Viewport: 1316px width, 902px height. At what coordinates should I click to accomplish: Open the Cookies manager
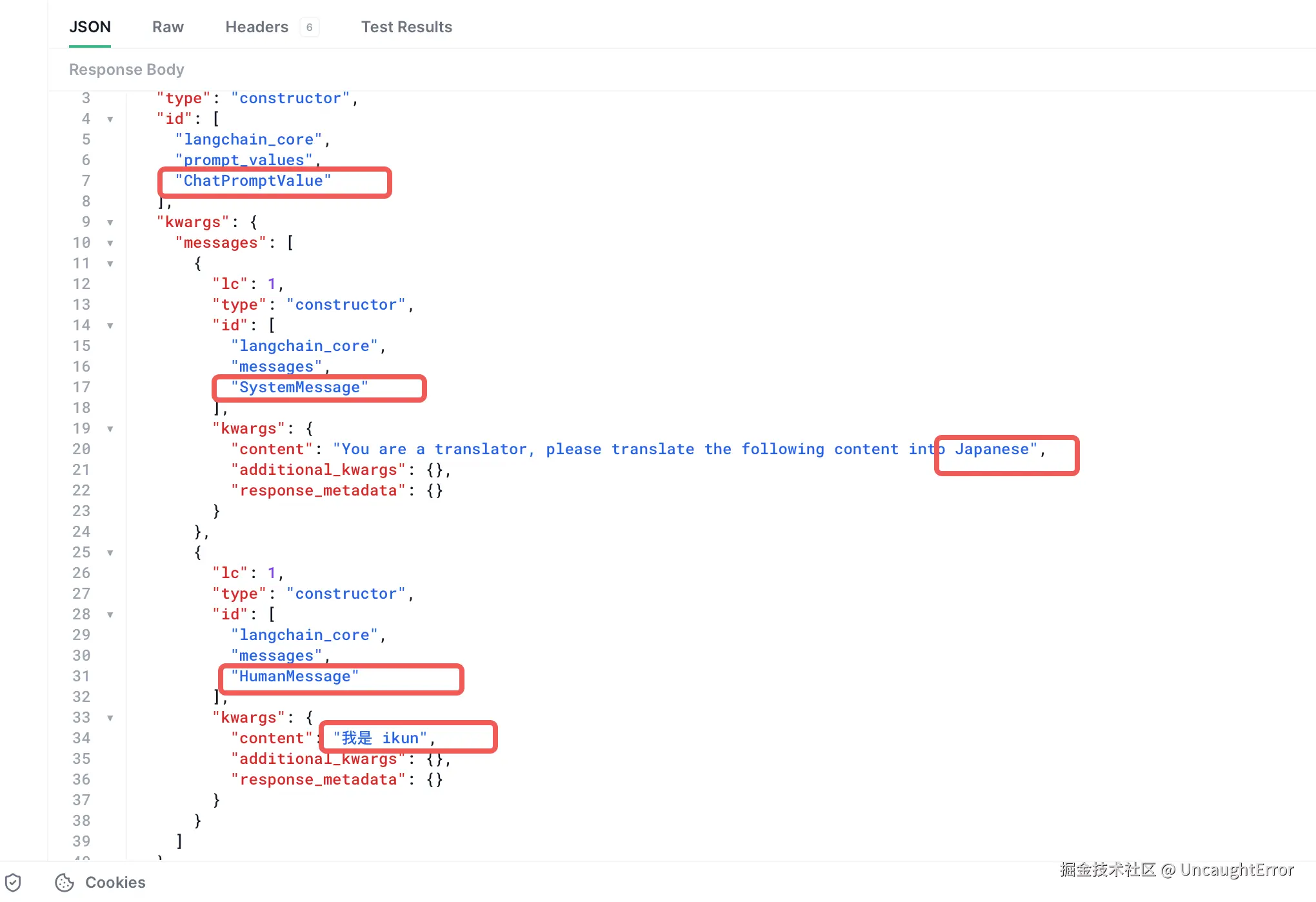click(115, 882)
